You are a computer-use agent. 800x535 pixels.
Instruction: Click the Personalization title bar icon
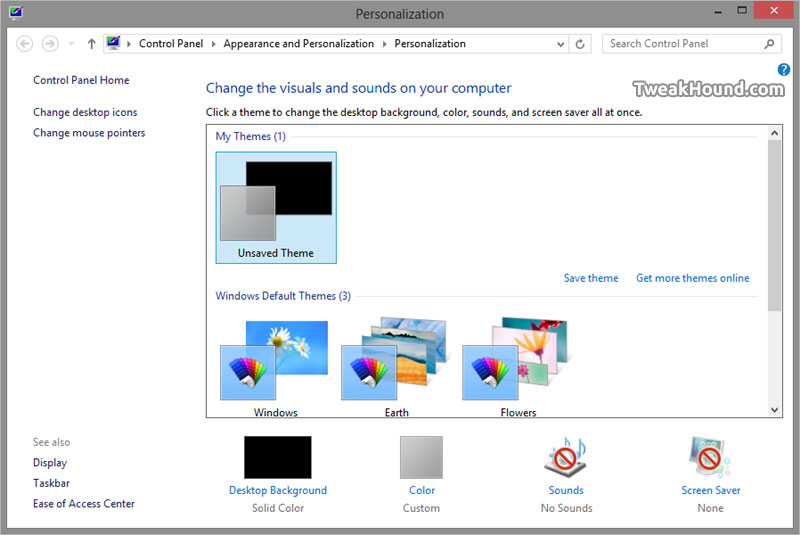(16, 11)
